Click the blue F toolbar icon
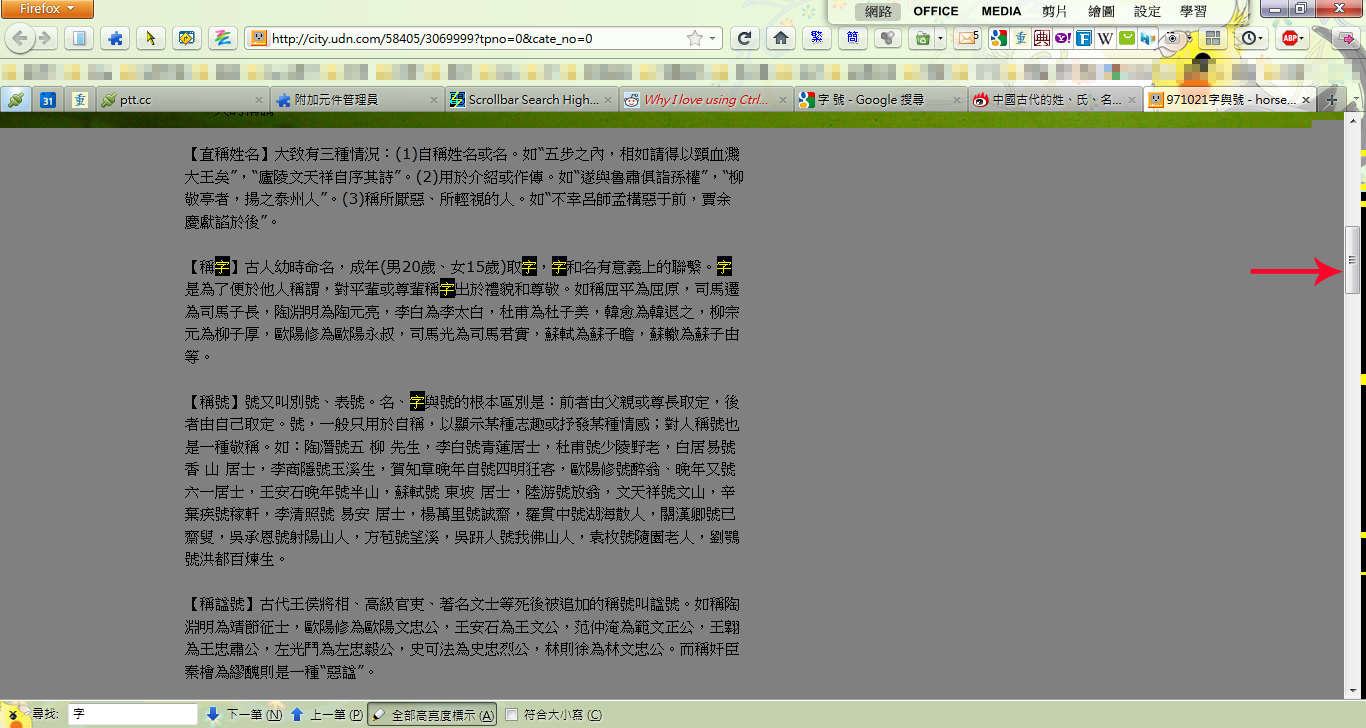1366x728 pixels. tap(1084, 39)
